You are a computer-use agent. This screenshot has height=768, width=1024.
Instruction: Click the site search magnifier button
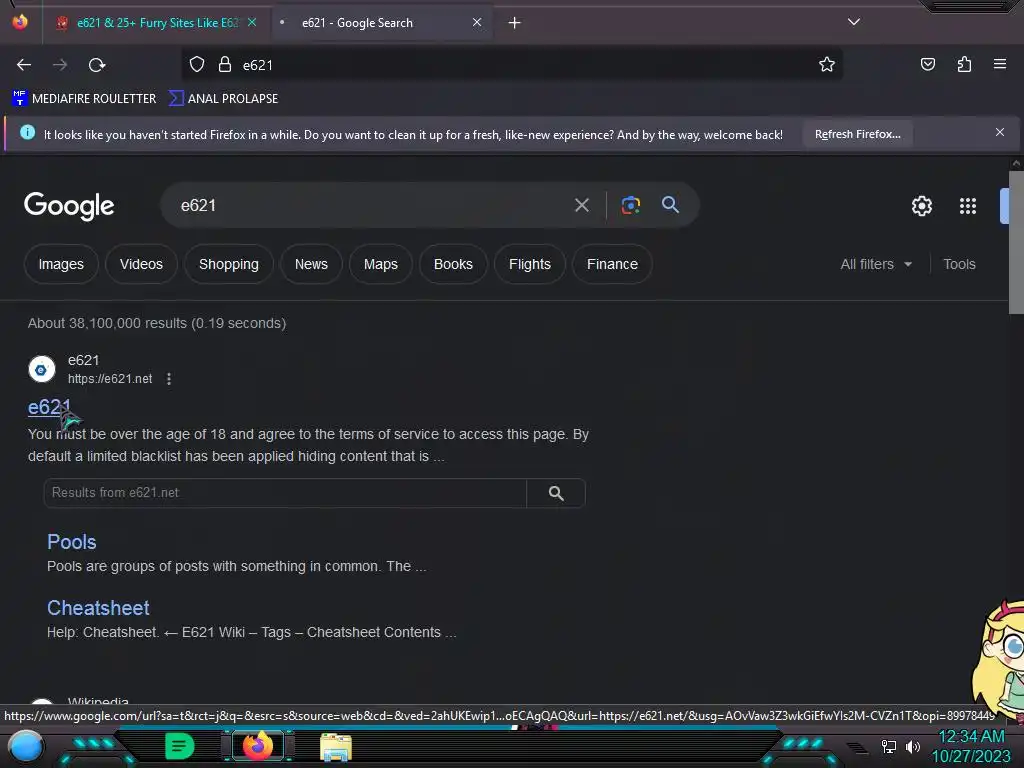pyautogui.click(x=556, y=493)
